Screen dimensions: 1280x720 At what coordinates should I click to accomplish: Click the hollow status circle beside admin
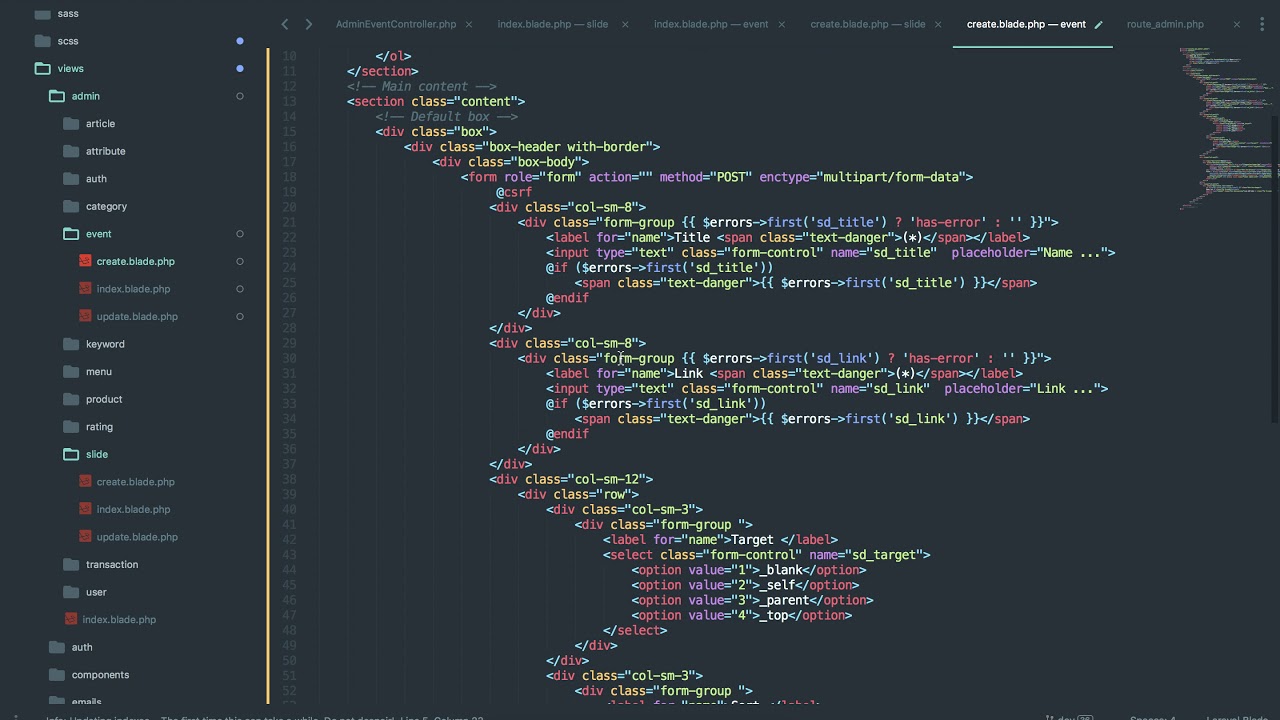tap(240, 96)
